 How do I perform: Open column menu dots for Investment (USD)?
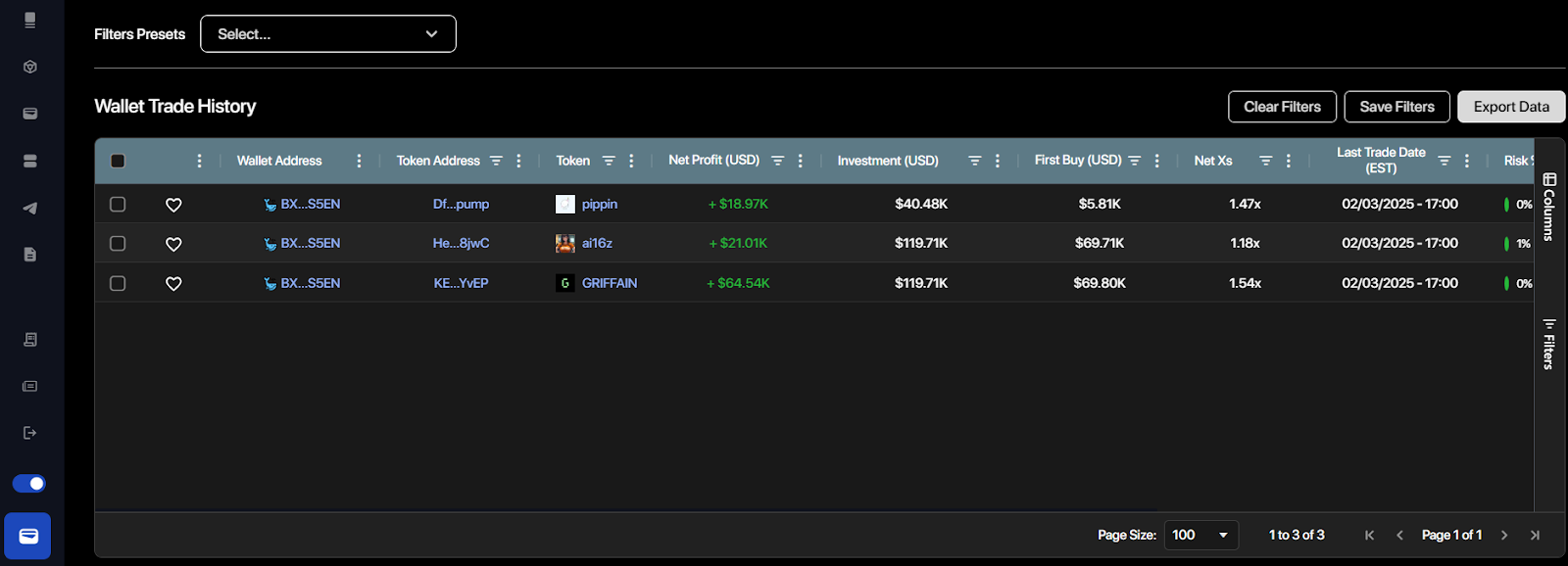click(x=998, y=161)
